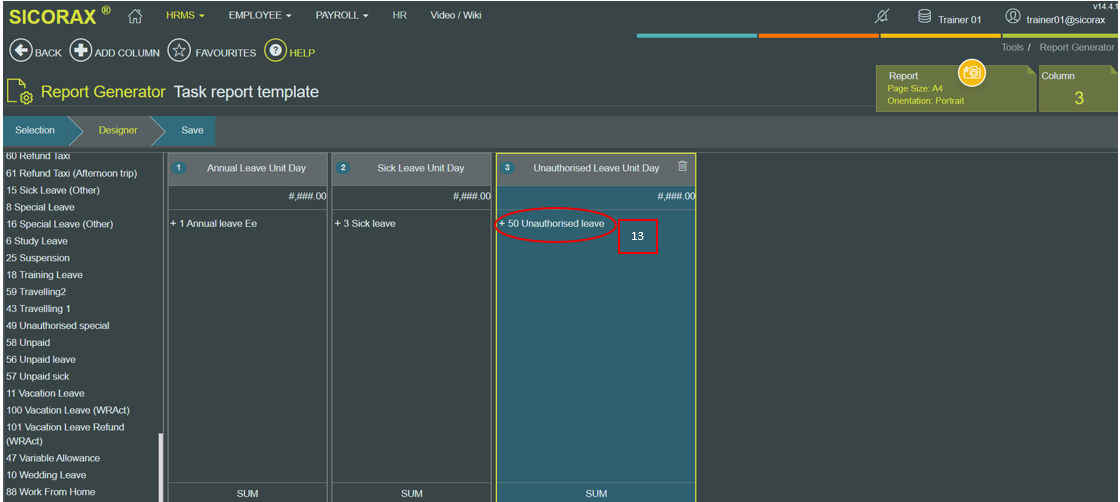Click the Back arrow icon

tap(21, 51)
